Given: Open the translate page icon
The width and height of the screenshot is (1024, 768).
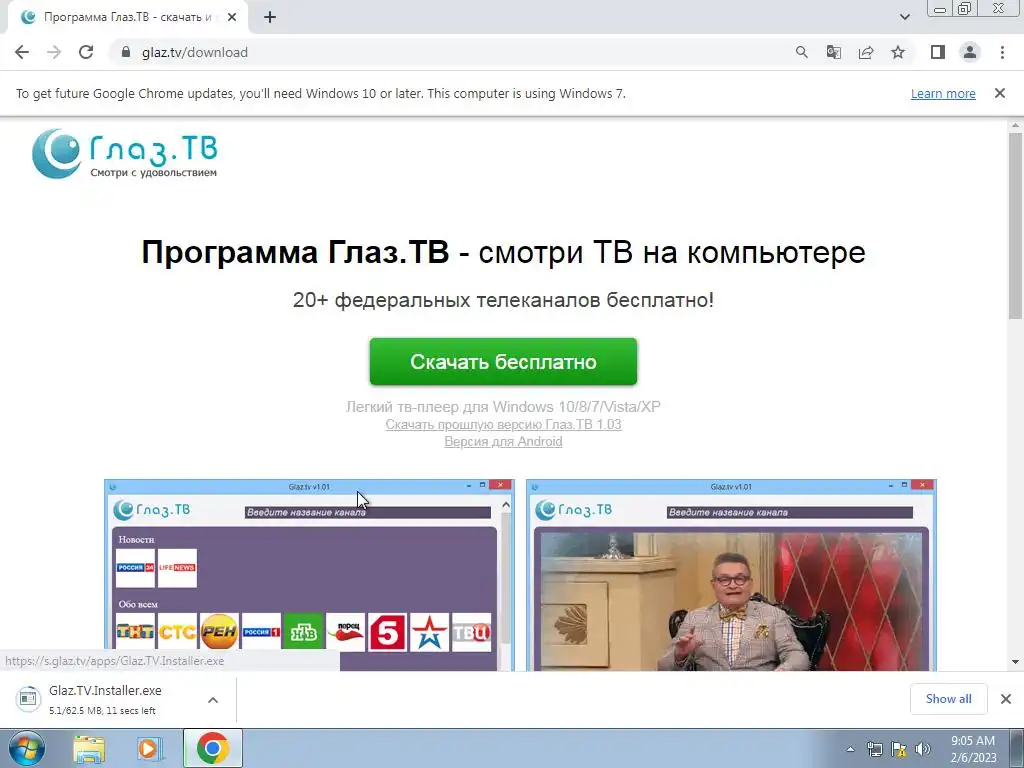Looking at the screenshot, I should tap(834, 52).
